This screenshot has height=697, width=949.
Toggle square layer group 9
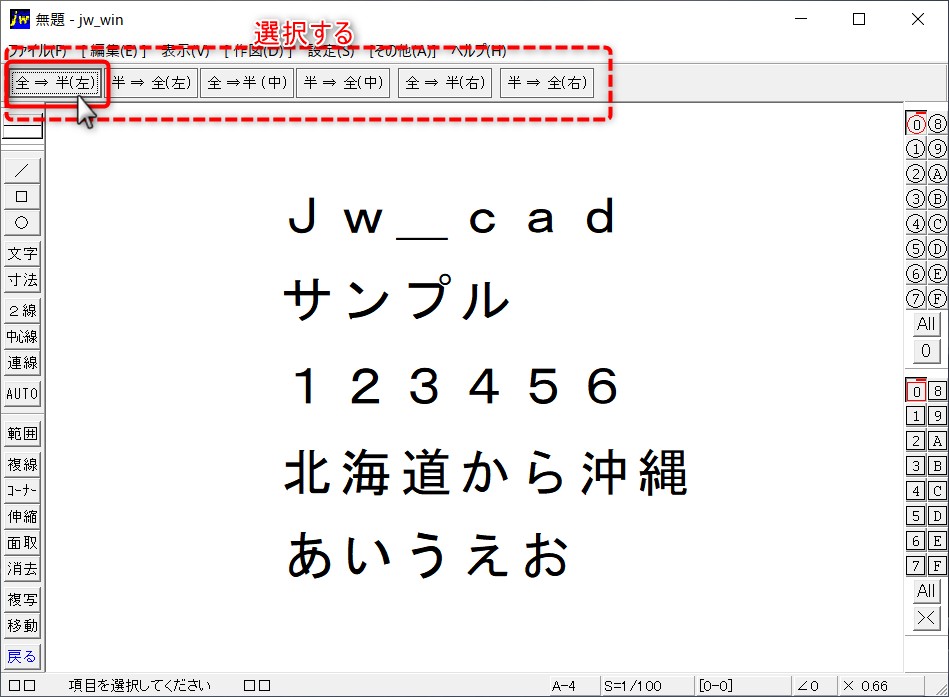pyautogui.click(x=937, y=416)
